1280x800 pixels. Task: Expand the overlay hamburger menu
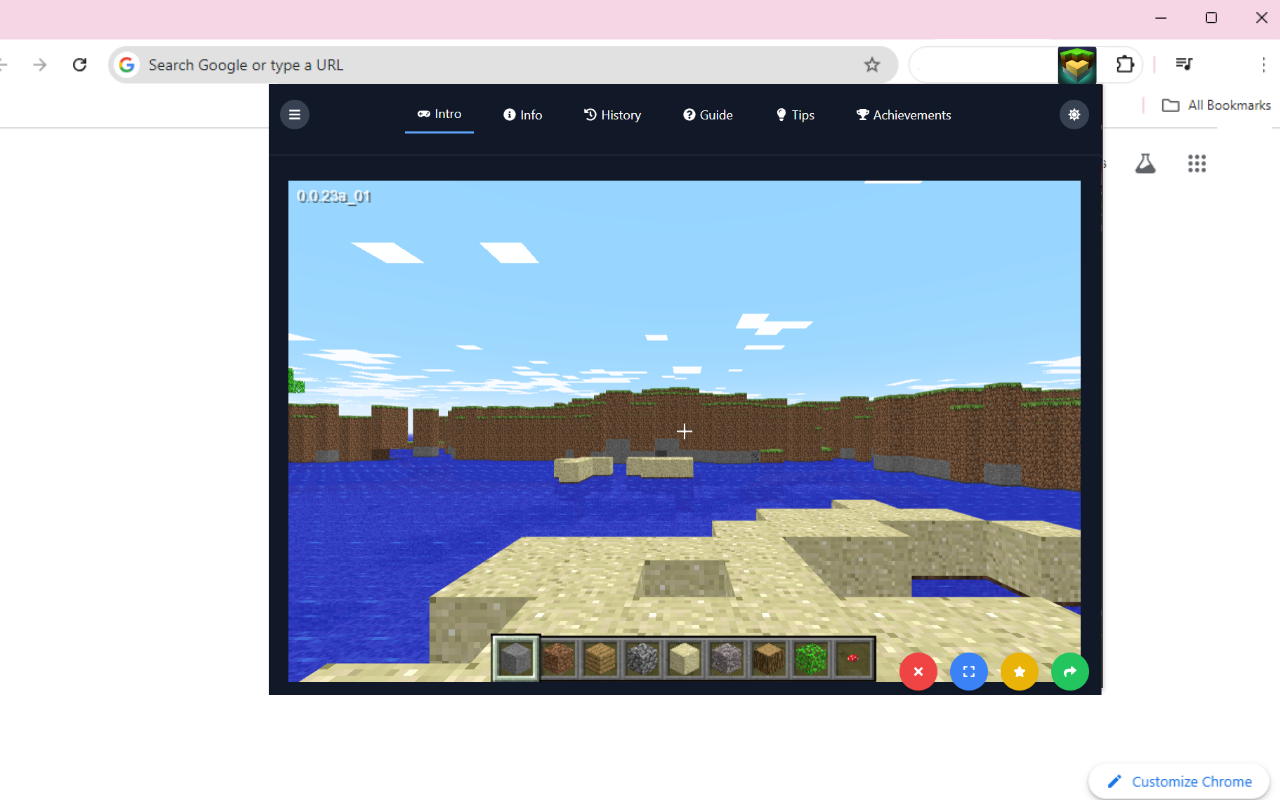coord(294,114)
